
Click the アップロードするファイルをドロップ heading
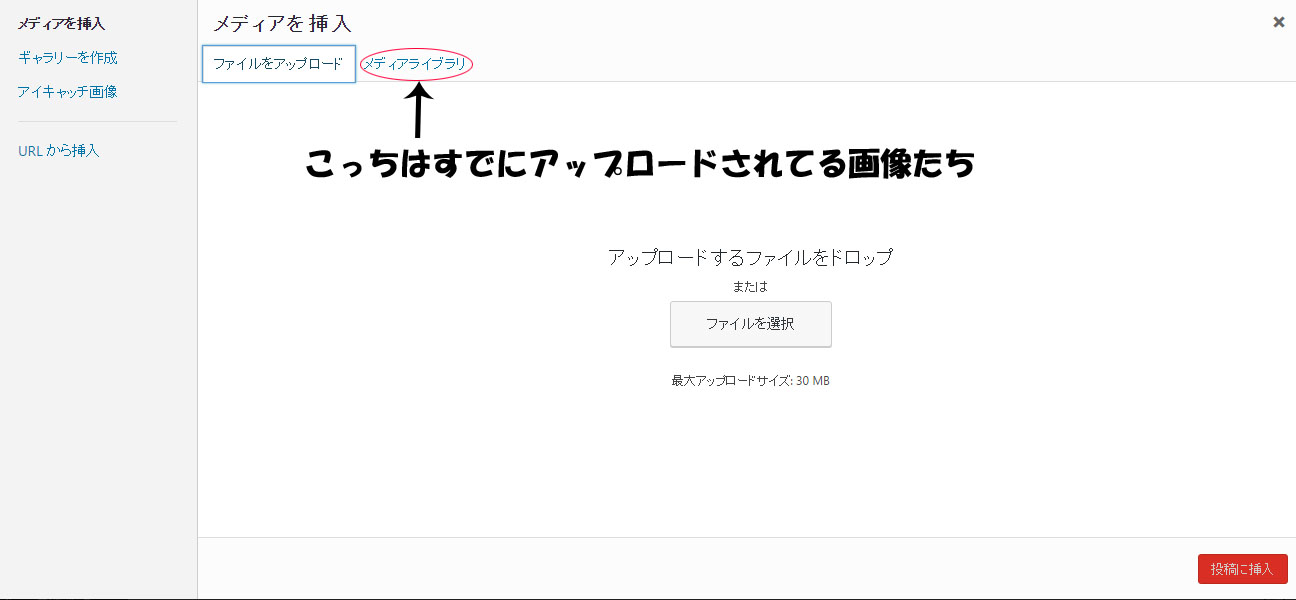point(750,257)
